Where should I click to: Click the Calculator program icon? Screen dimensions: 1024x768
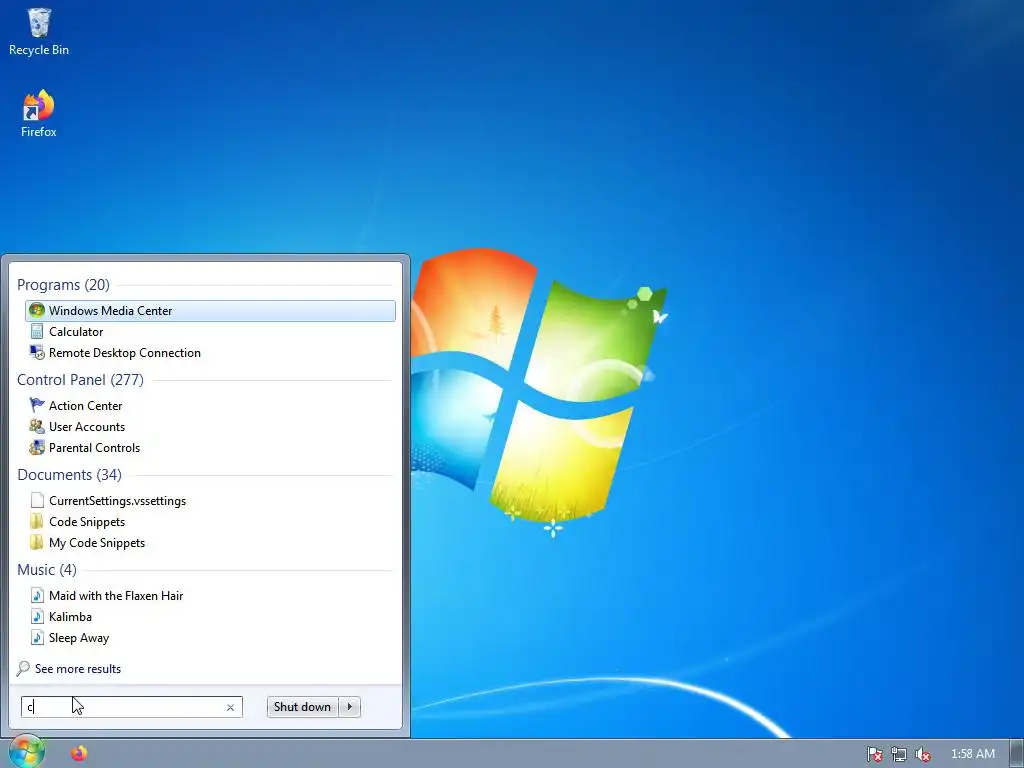(x=37, y=331)
